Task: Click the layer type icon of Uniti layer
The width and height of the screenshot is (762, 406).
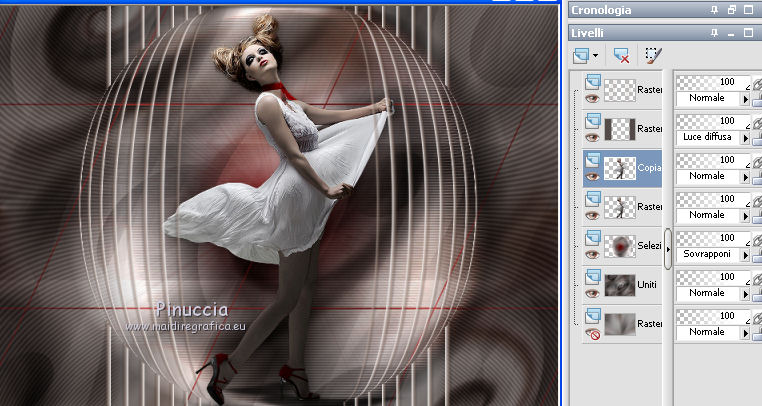Action: coord(591,275)
